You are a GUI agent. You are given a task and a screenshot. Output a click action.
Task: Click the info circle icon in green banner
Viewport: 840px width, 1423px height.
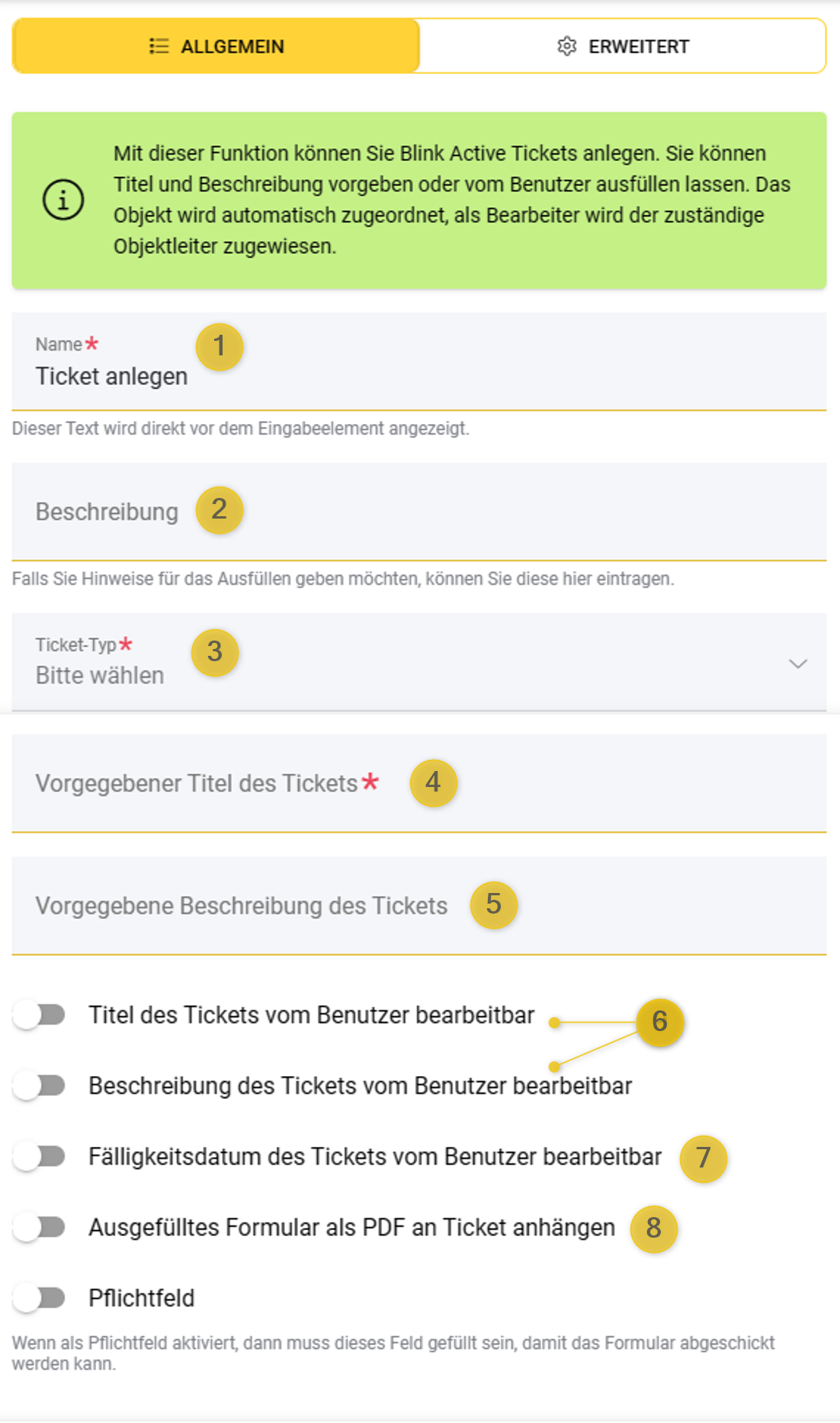click(x=63, y=200)
